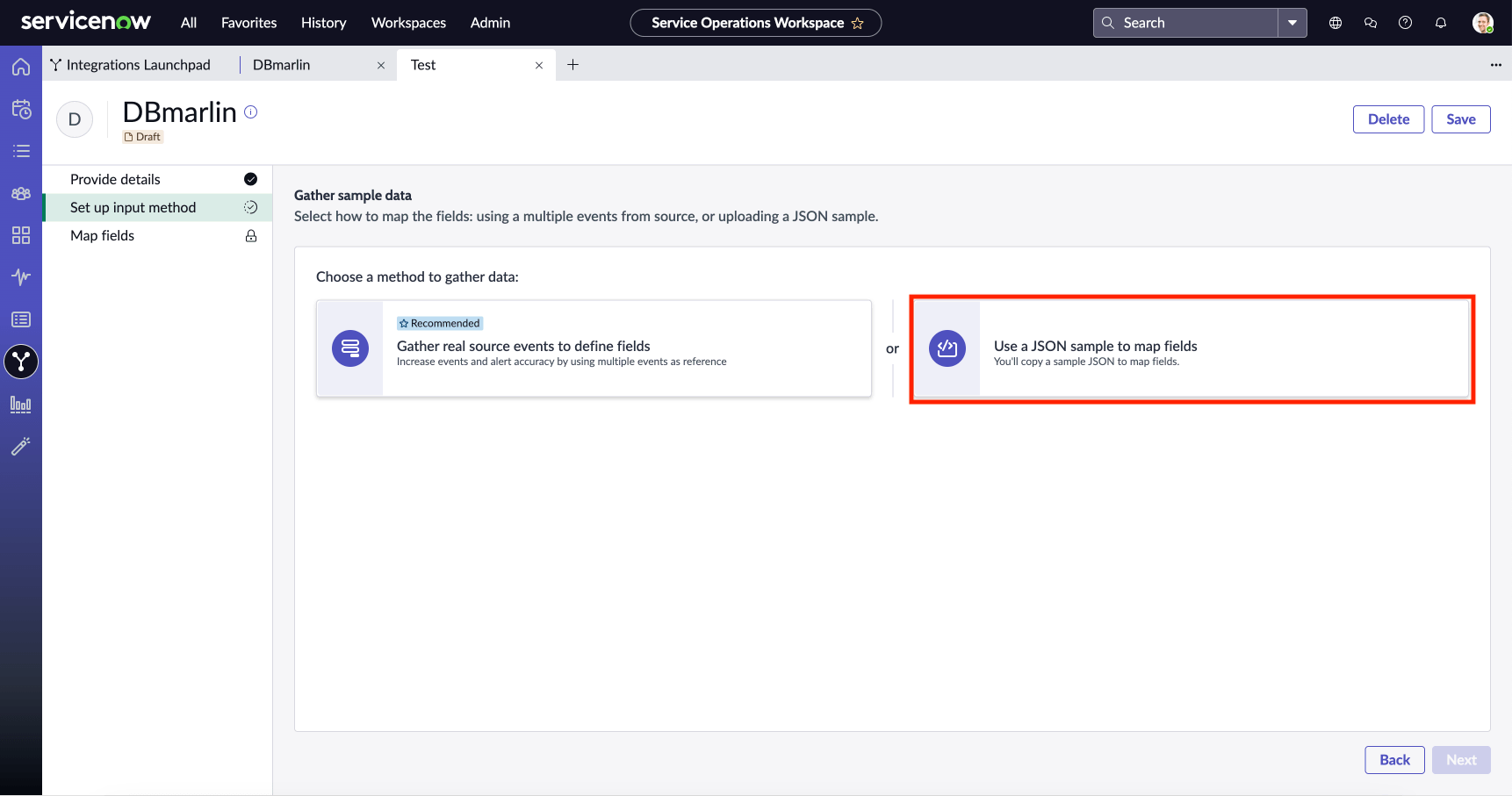Open the user profile avatar
The image size is (1512, 796).
tap(1483, 23)
